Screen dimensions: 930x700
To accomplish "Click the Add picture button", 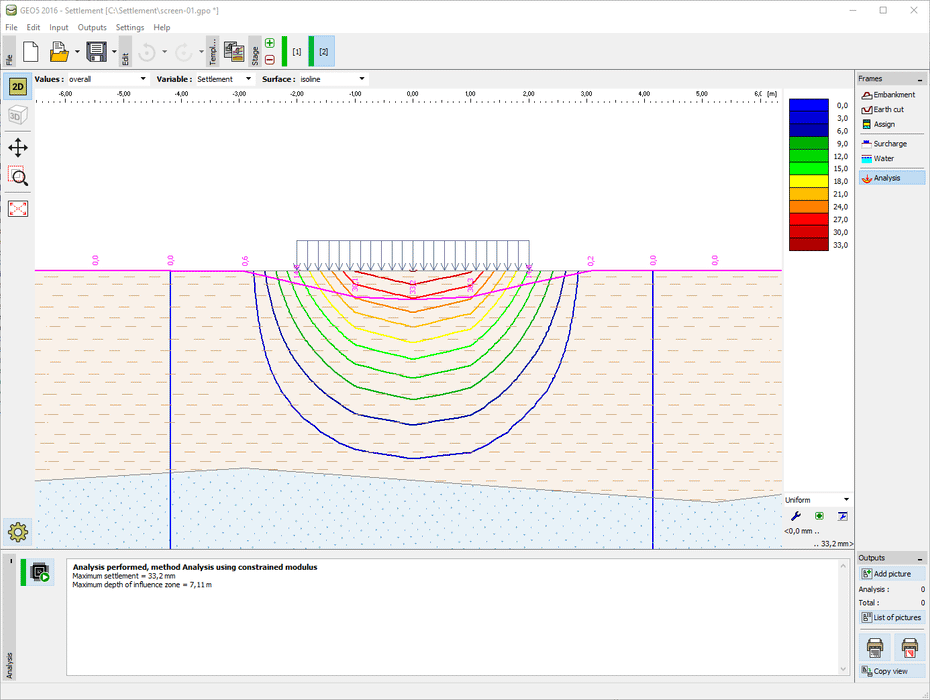I will (x=891, y=574).
